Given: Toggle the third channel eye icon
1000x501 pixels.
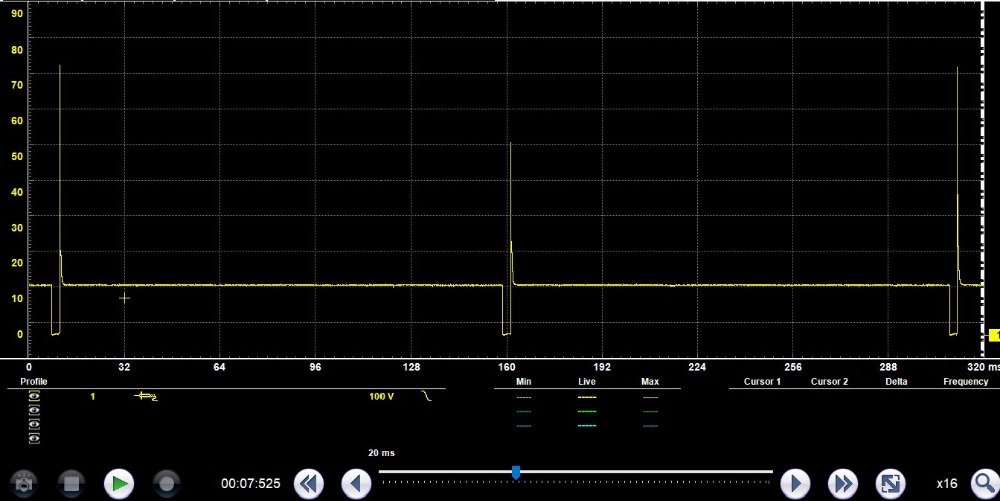Looking at the screenshot, I should point(35,425).
